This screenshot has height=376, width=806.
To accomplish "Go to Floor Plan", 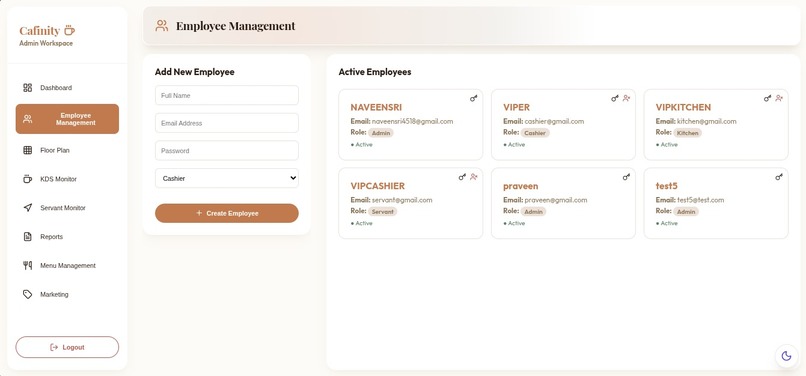I will [x=67, y=150].
